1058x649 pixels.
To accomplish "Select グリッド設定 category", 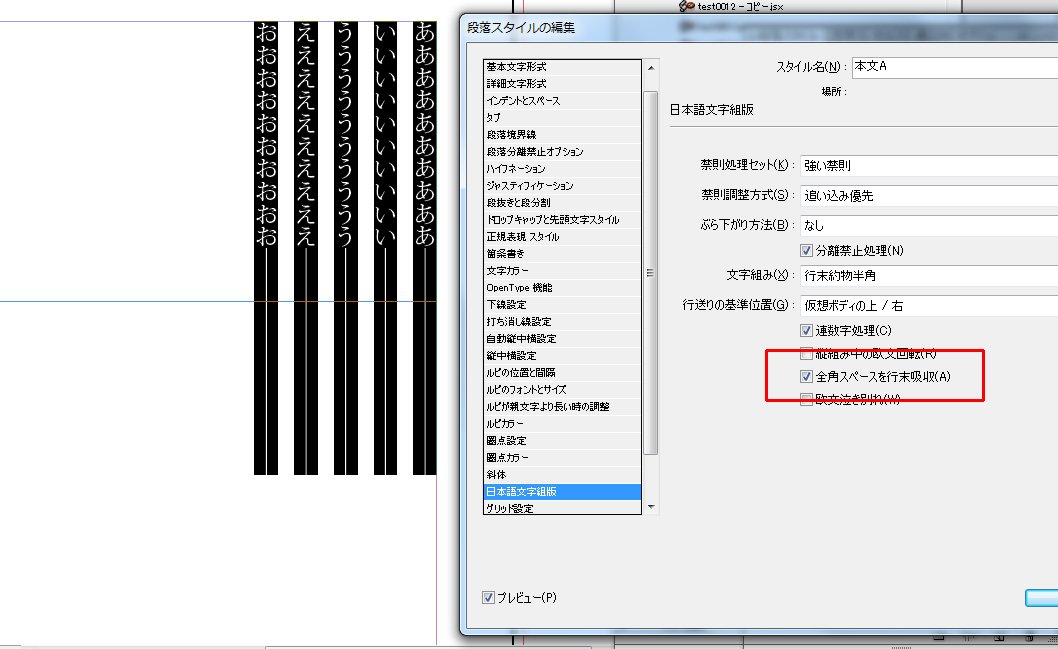I will [x=562, y=508].
